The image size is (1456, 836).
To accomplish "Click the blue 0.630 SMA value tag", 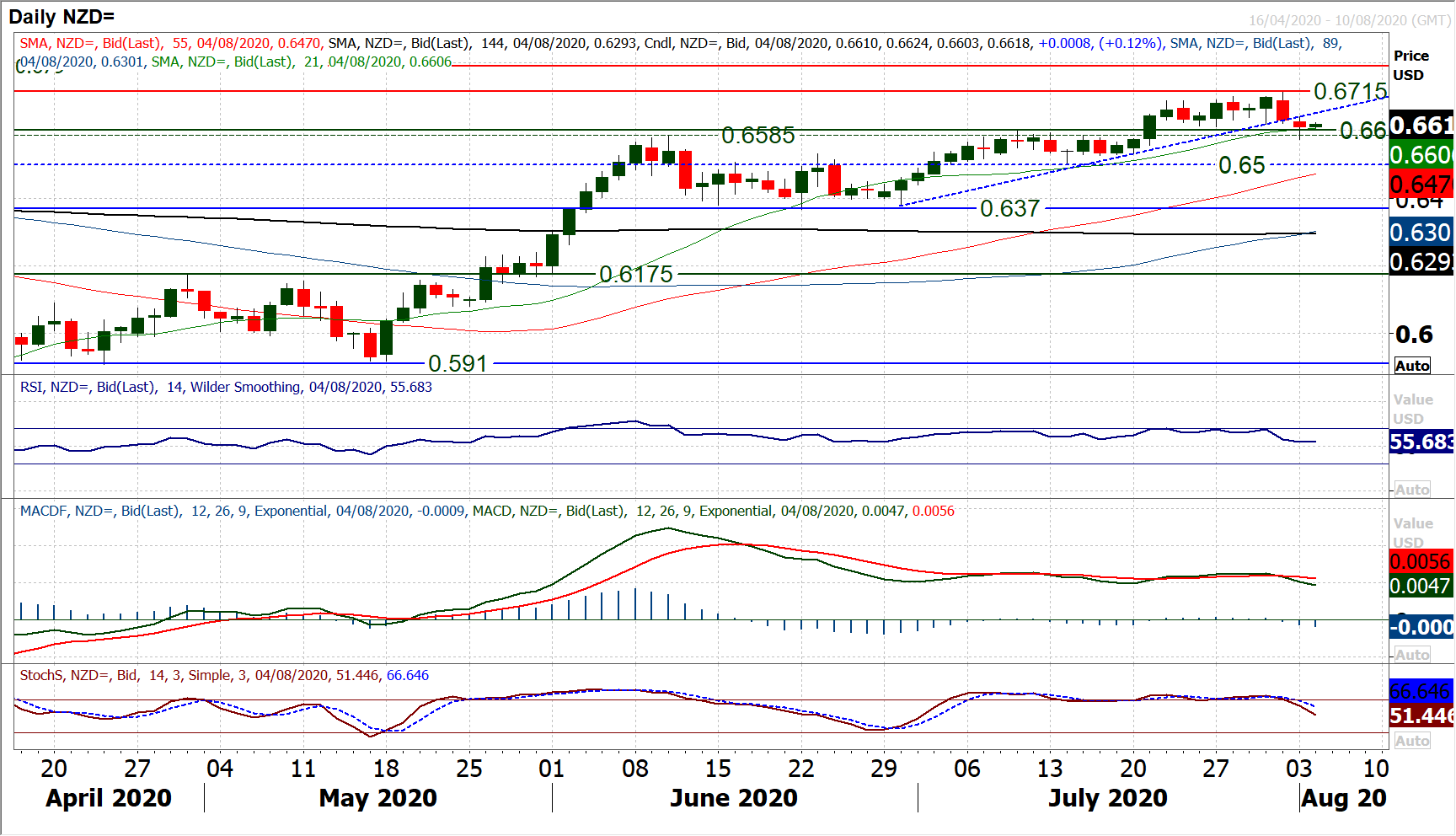I will 1421,232.
